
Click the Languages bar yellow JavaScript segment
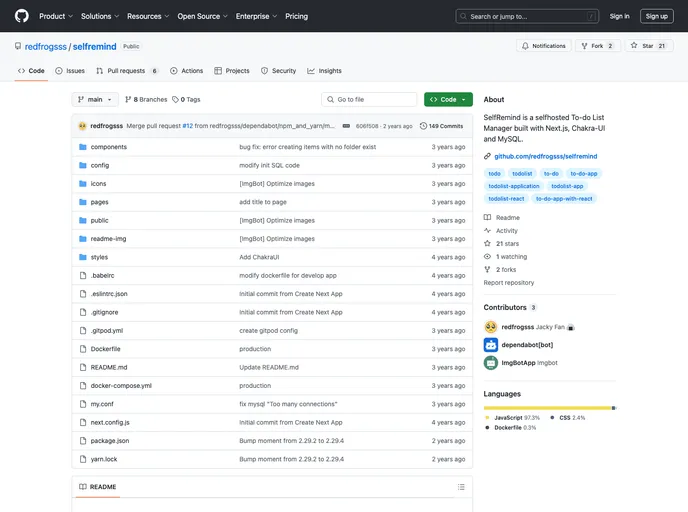tap(547, 408)
